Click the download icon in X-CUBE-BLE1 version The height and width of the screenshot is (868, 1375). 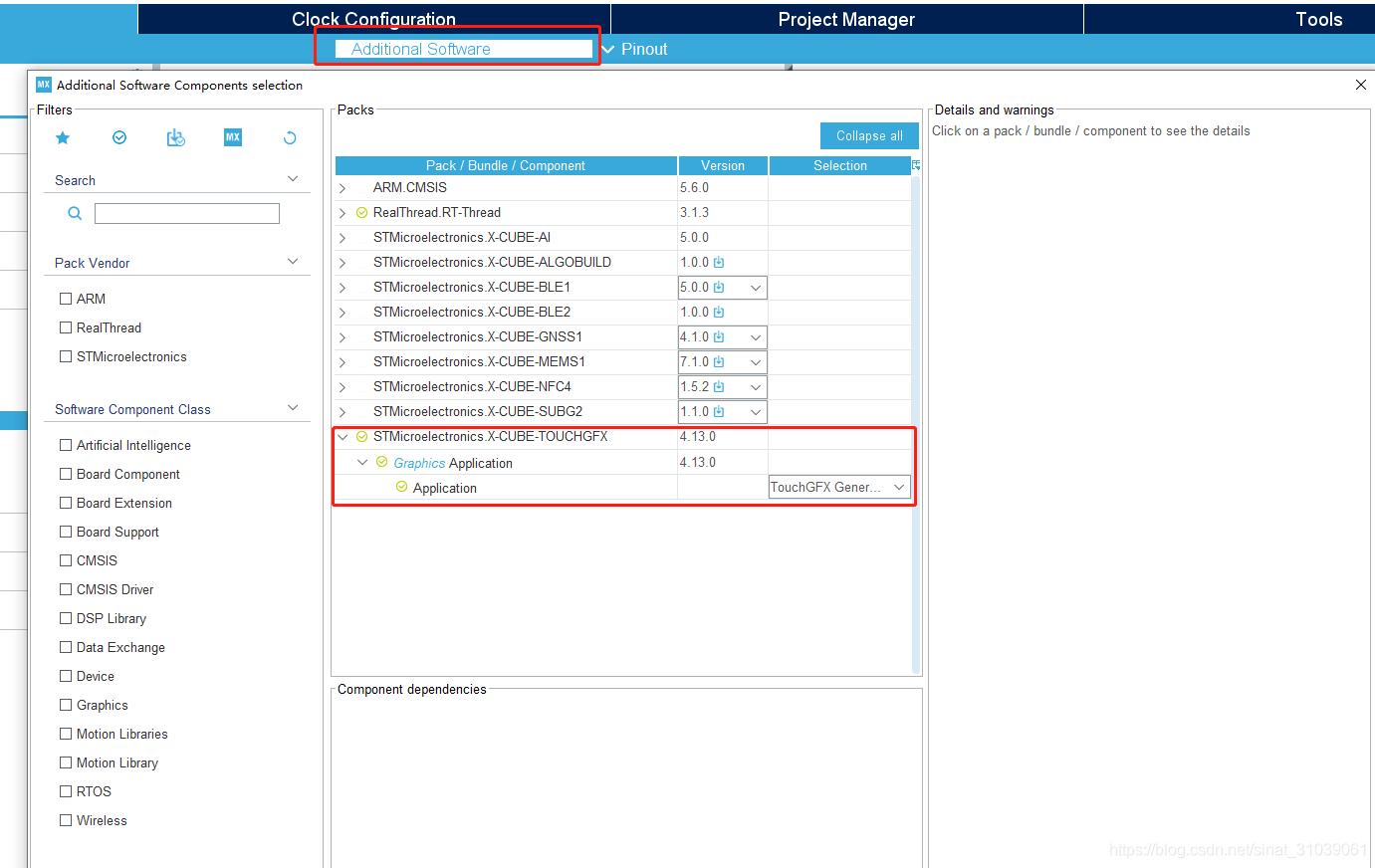pyautogui.click(x=719, y=288)
